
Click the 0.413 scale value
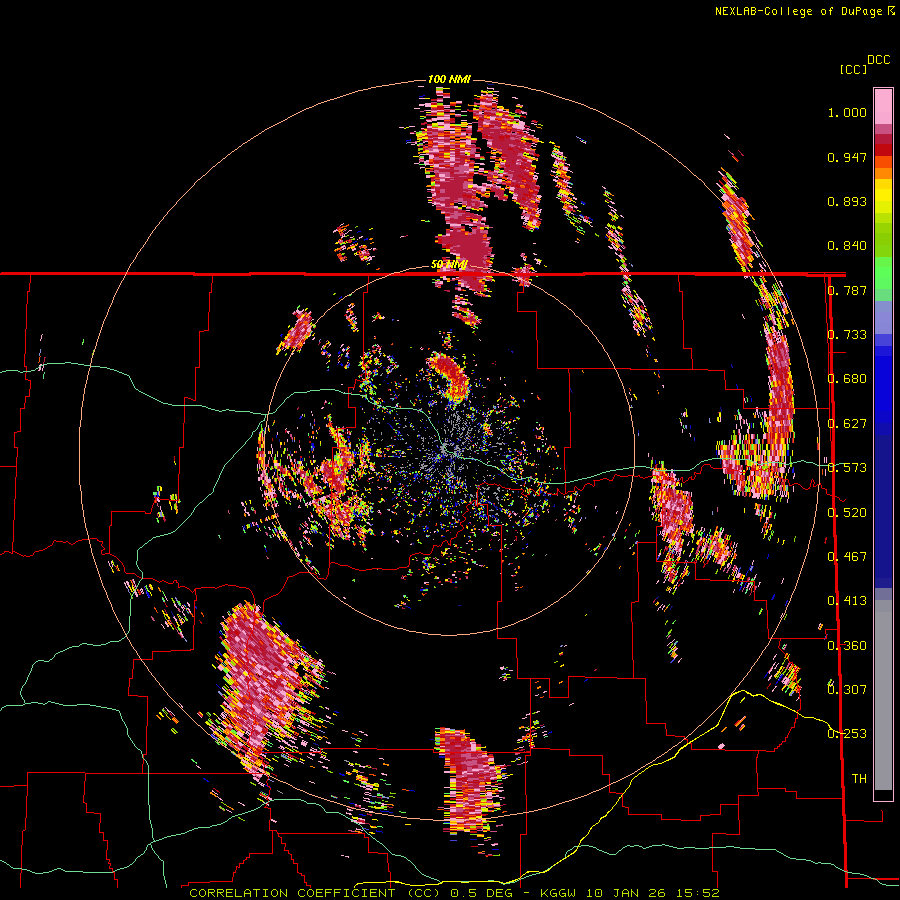coord(847,601)
